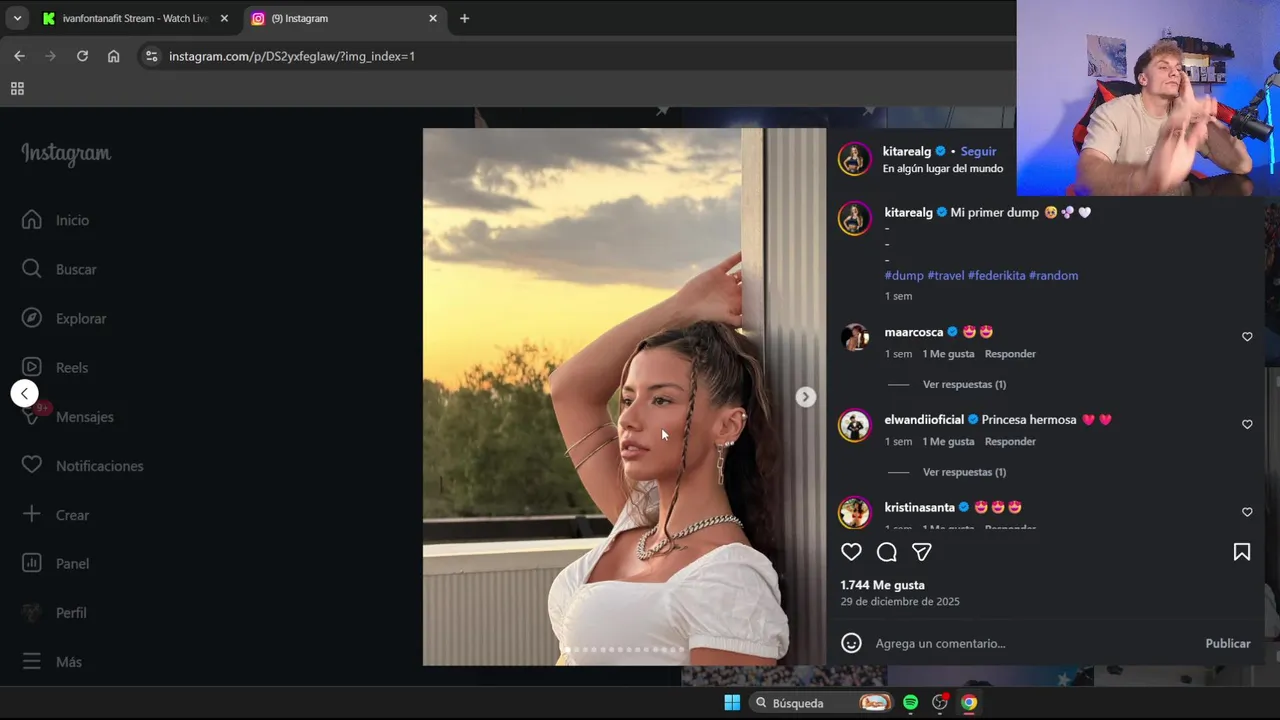Viewport: 1280px width, 720px height.
Task: Open the Windows Start menu
Action: pyautogui.click(x=732, y=702)
